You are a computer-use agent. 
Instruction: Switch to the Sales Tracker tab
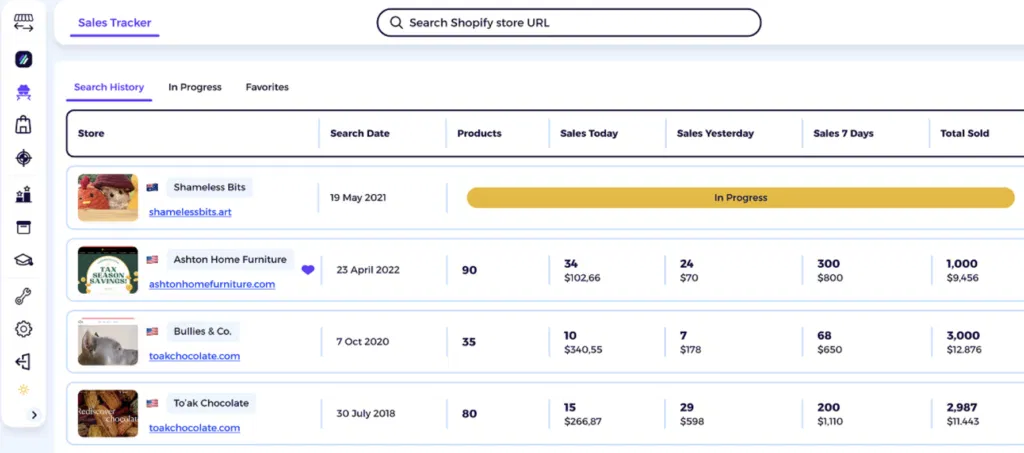115,23
